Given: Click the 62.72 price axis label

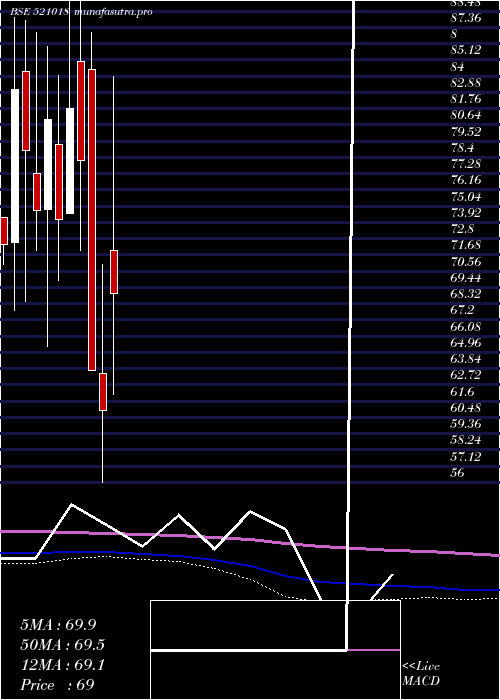Looking at the screenshot, I should [466, 375].
